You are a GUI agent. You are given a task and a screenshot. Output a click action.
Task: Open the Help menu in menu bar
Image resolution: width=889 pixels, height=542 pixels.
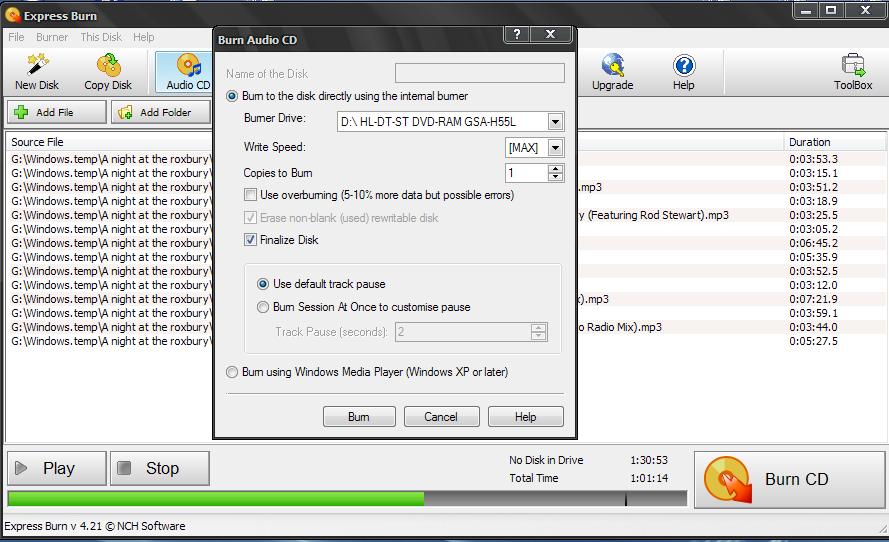(x=143, y=37)
